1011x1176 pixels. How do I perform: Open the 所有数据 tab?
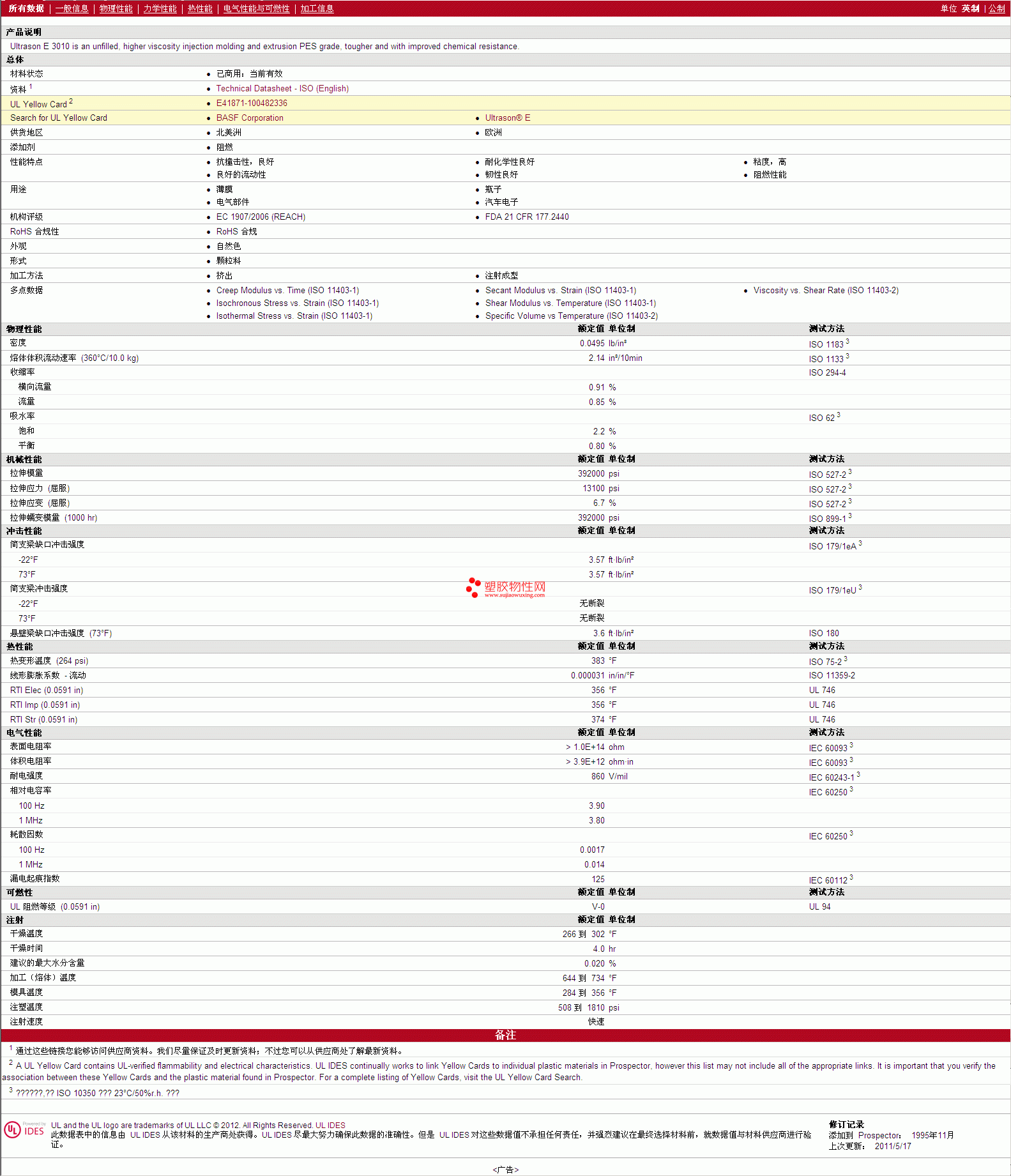pos(26,8)
